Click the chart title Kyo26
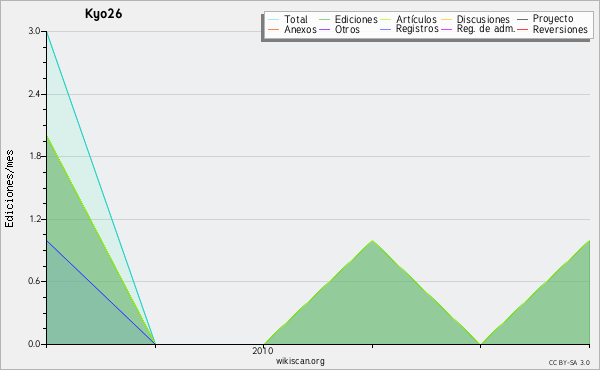The width and height of the screenshot is (600, 370). [103, 14]
